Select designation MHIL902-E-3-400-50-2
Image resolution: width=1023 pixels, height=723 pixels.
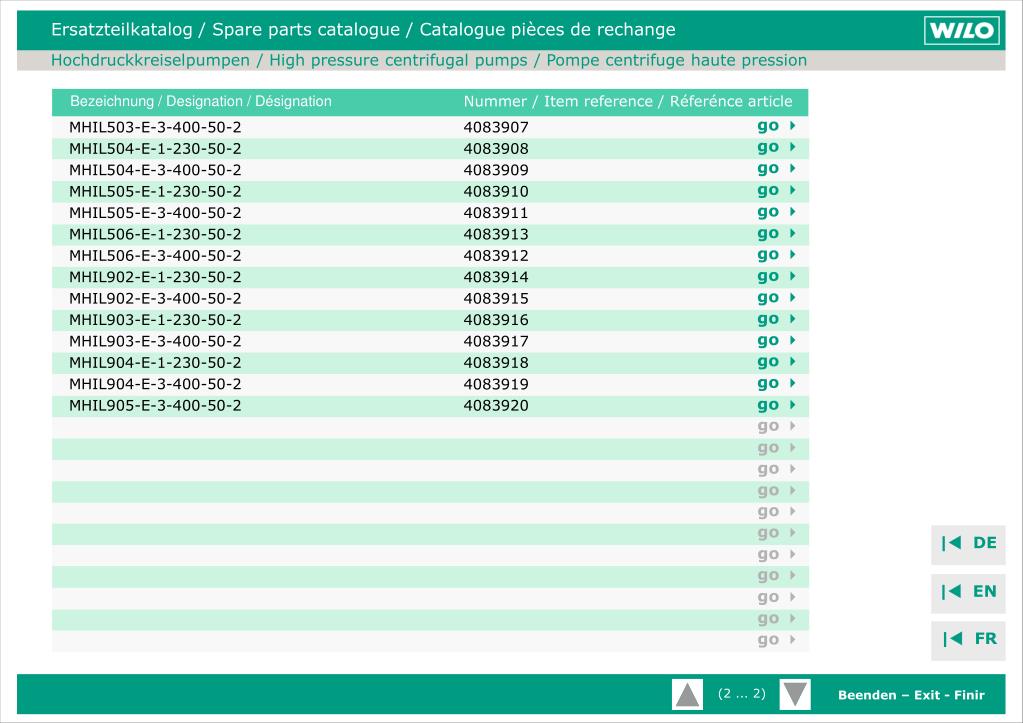[155, 299]
